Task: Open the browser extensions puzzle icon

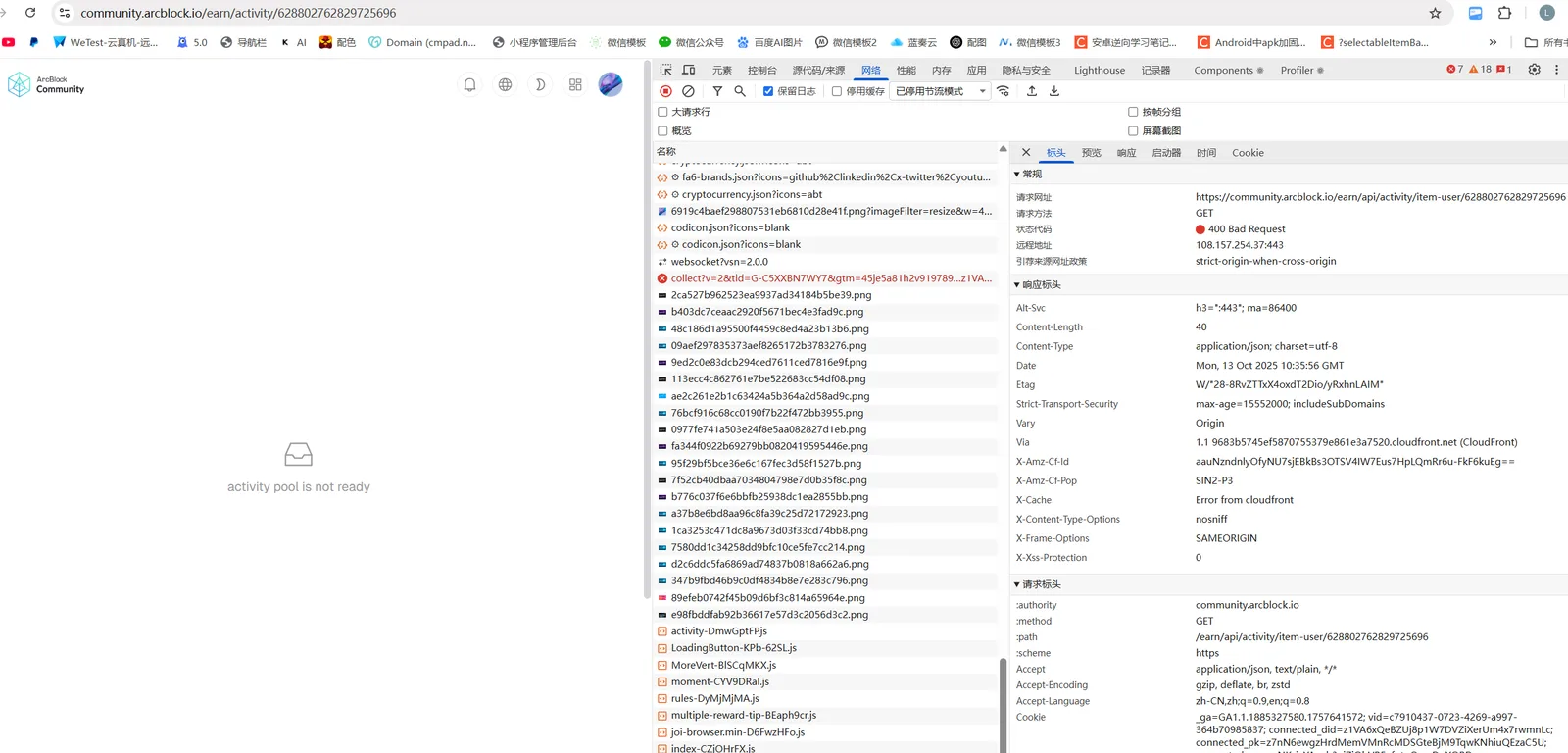Action: [x=1505, y=13]
